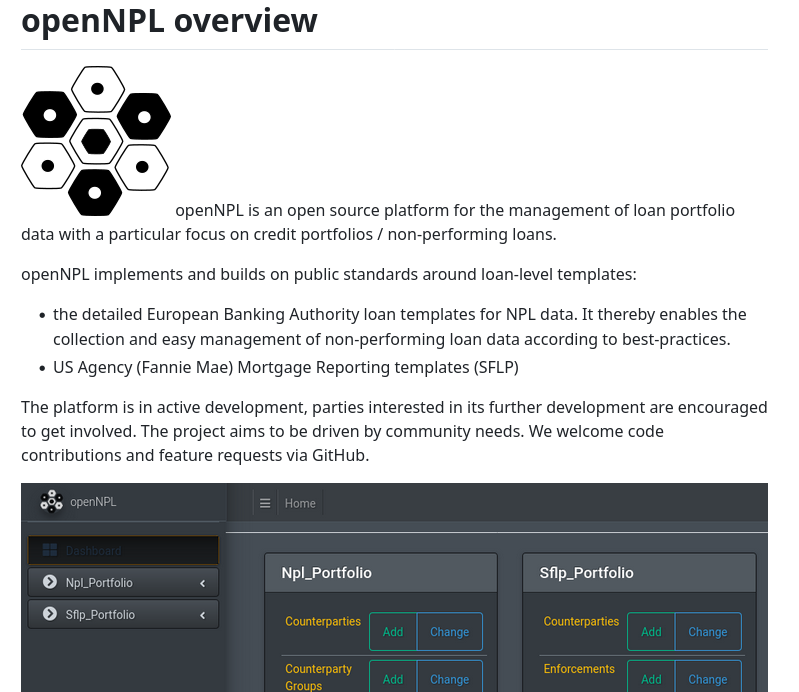Open the Counterparties link in the Npl_Portfolio card

[x=323, y=621]
